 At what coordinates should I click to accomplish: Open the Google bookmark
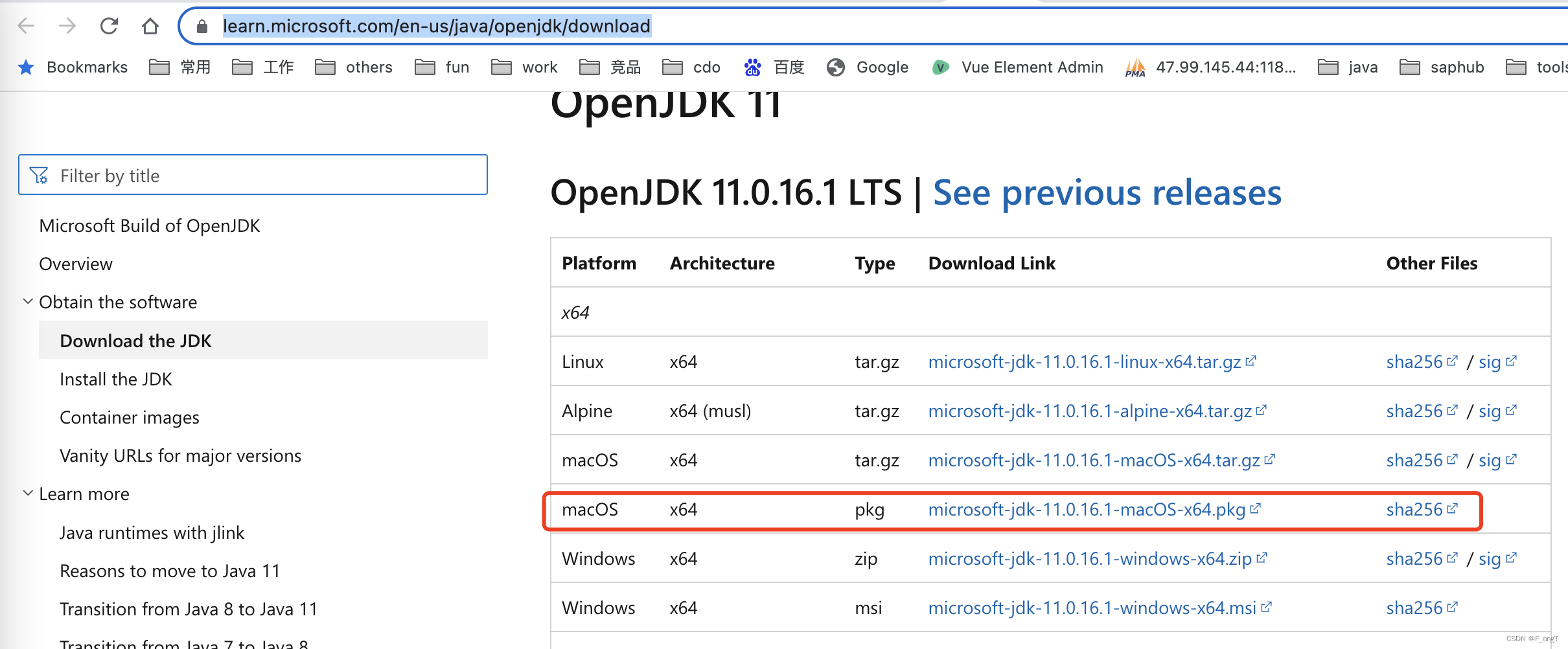point(868,67)
